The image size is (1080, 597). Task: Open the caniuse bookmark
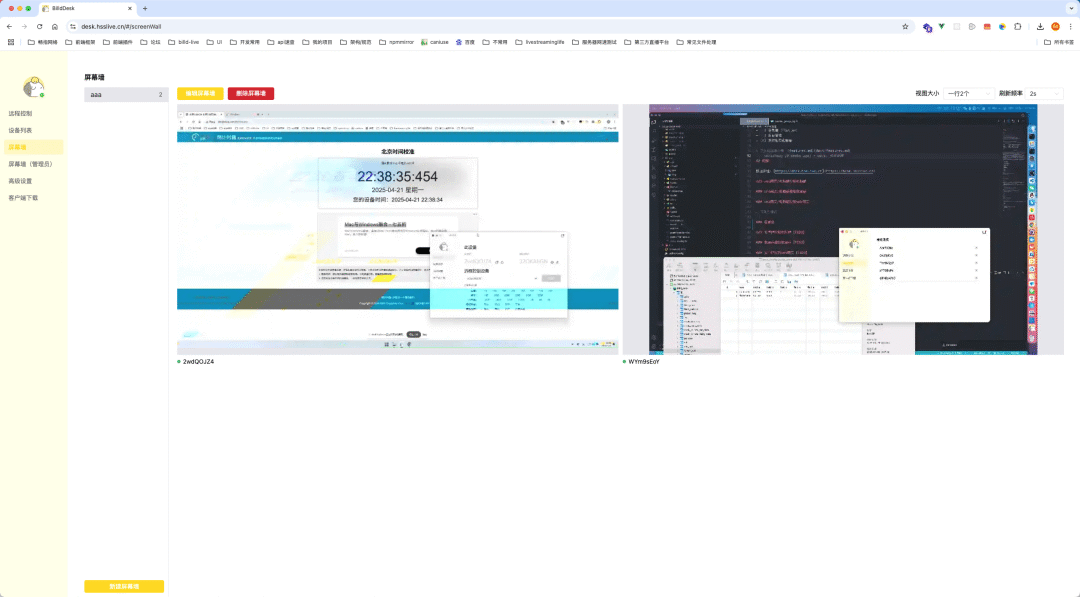click(435, 42)
